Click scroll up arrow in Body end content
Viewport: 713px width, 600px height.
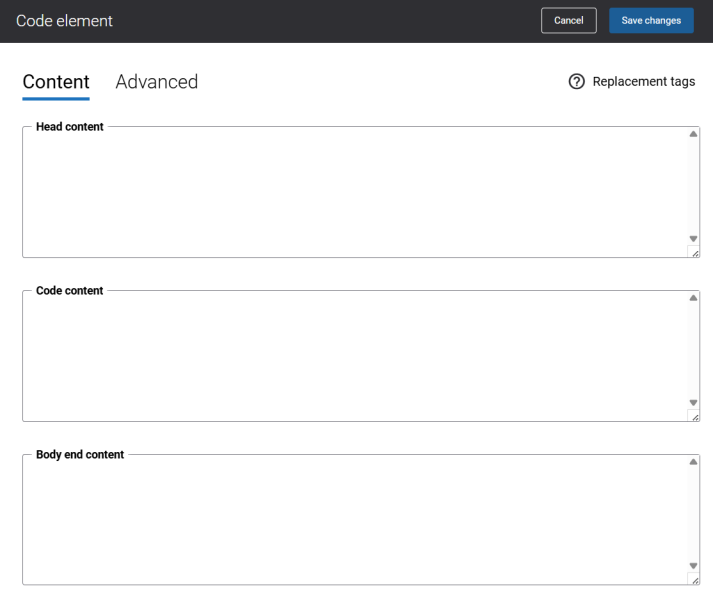693,462
